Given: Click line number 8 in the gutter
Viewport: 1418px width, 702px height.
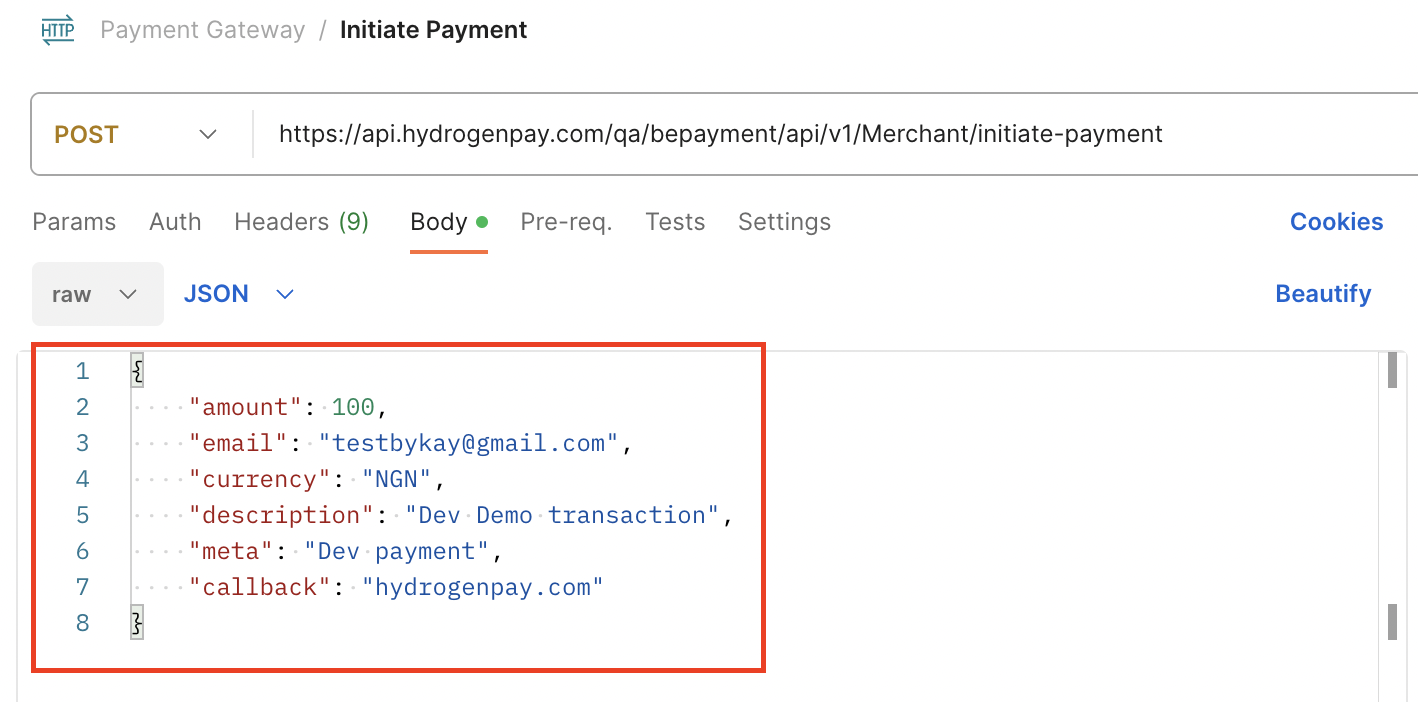Looking at the screenshot, I should click(82, 623).
